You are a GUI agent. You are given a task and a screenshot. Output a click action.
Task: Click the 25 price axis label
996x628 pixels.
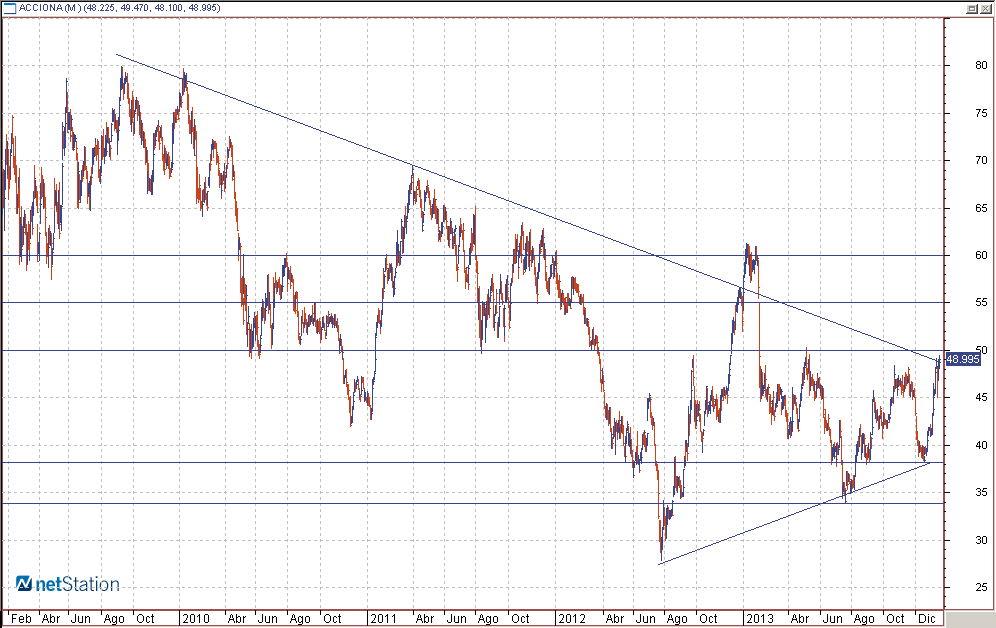click(981, 587)
